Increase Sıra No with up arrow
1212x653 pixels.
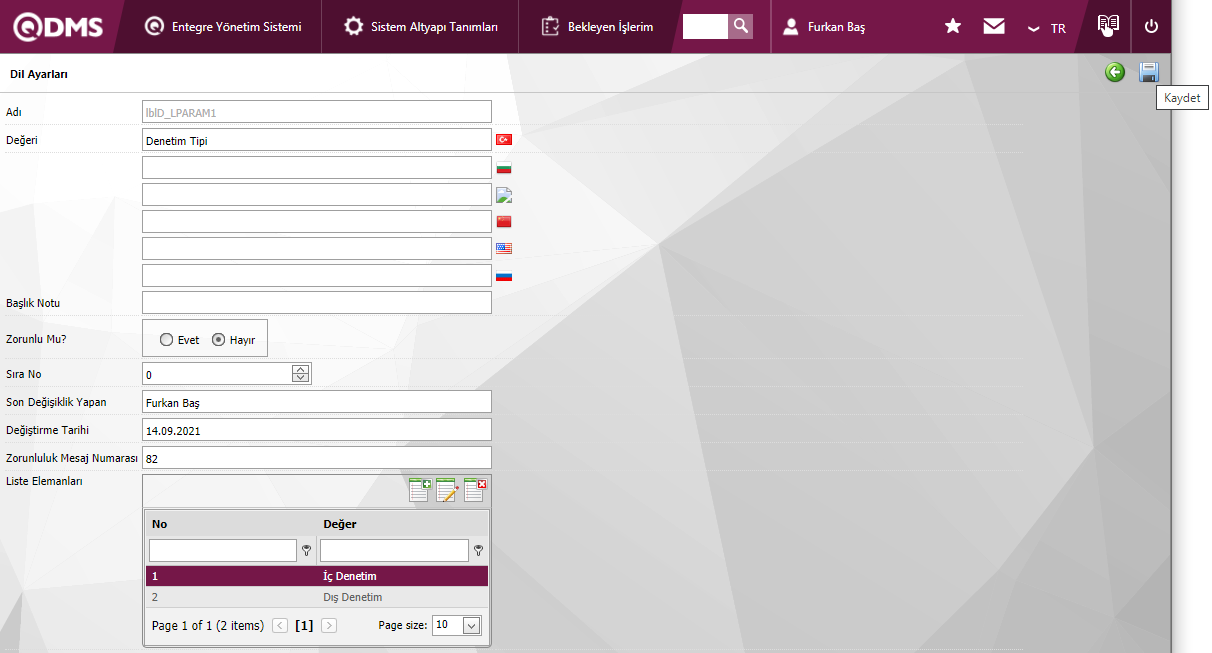301,369
